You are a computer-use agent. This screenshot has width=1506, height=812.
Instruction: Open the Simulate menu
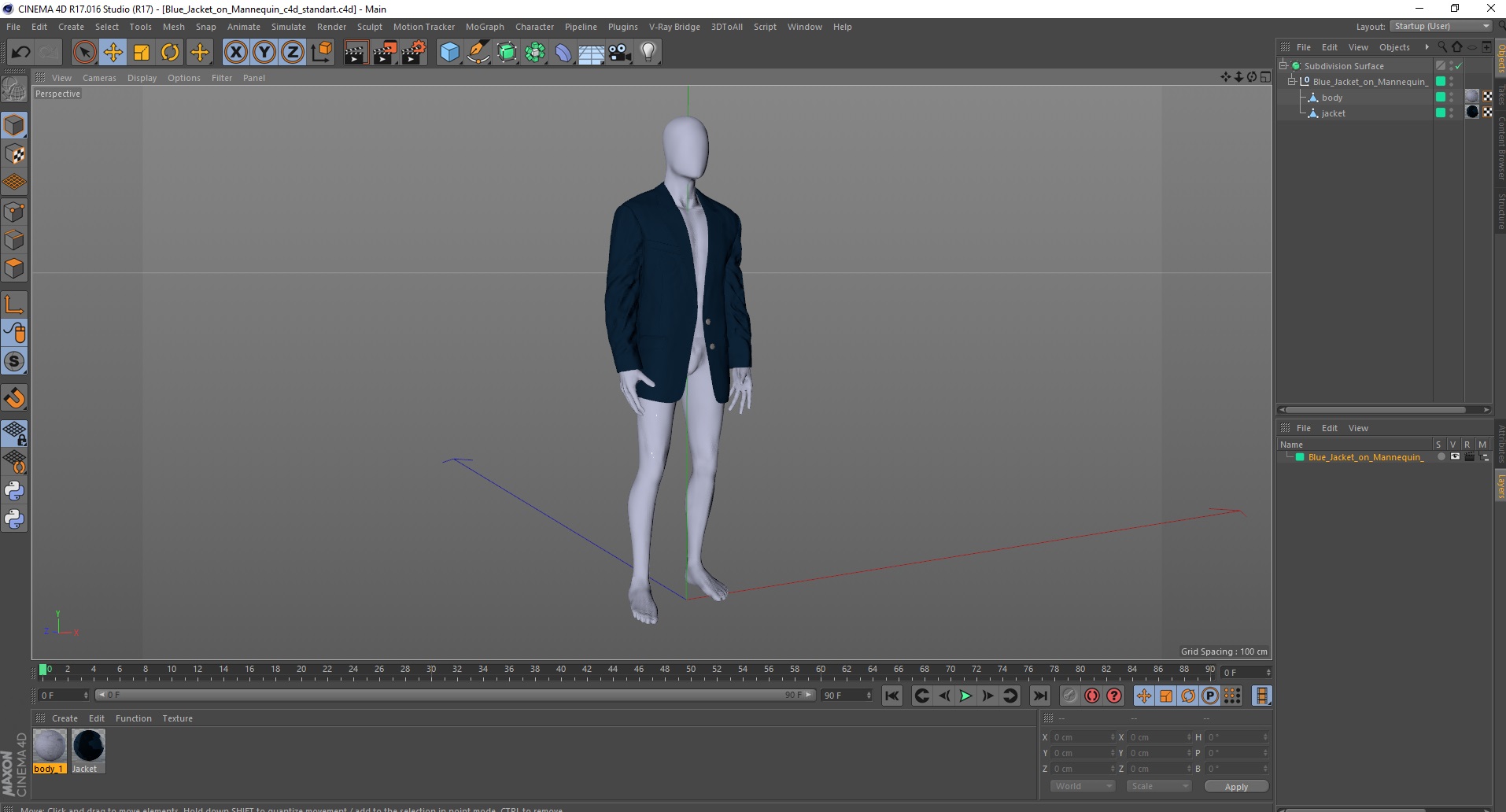[x=289, y=27]
